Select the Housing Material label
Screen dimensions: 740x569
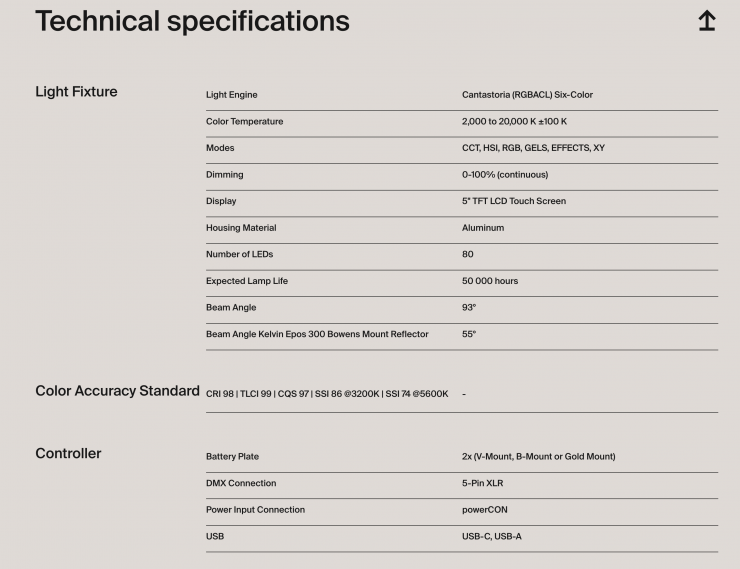(241, 228)
